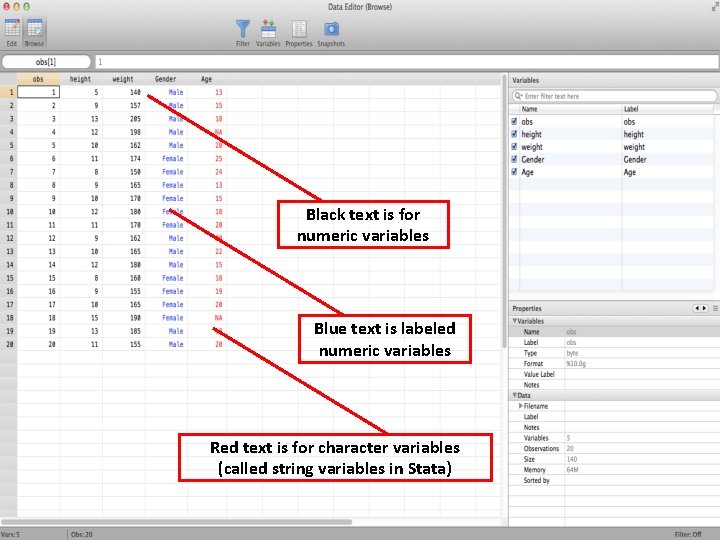Select weight value 190 in row 18
The image size is (720, 540).
[123, 318]
